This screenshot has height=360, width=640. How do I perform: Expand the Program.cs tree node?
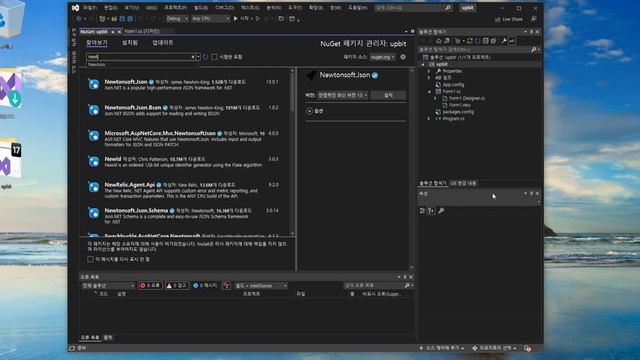tap(429, 119)
